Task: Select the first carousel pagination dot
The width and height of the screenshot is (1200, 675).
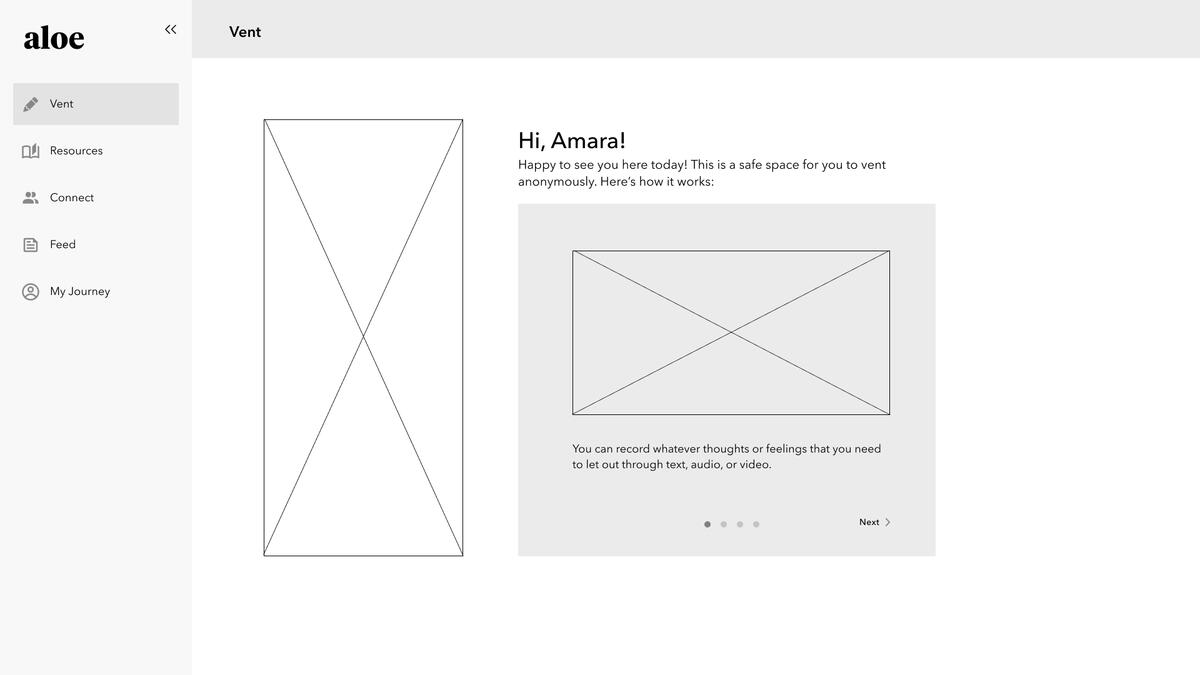Action: [x=707, y=524]
